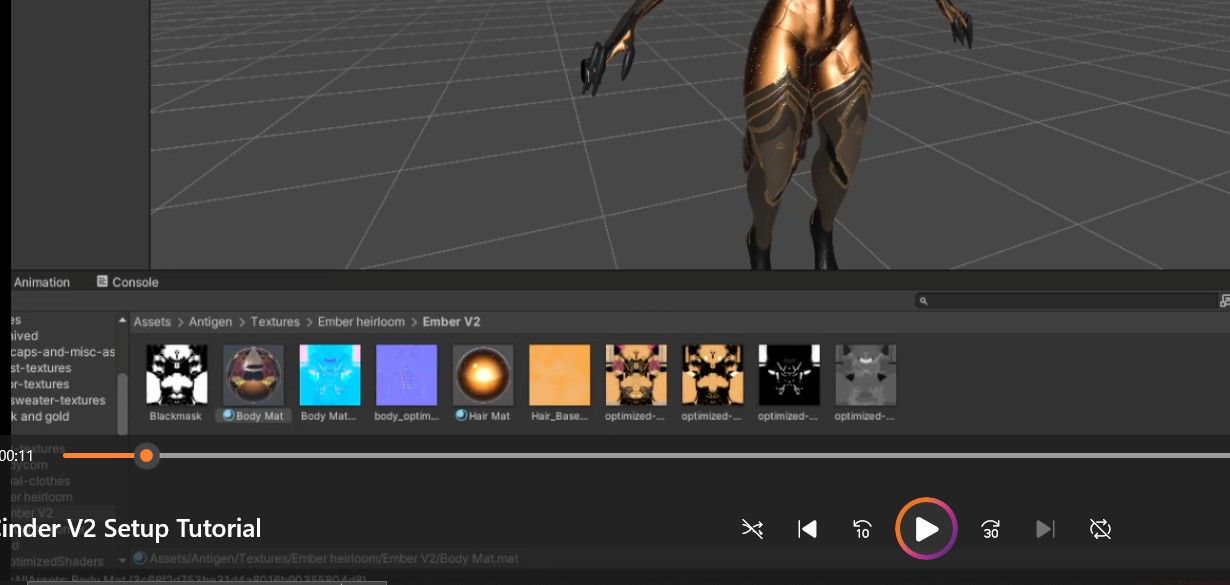Viewport: 1230px width, 585px height.
Task: Click the 'Setup Tutorial' video title
Action: [x=182, y=528]
